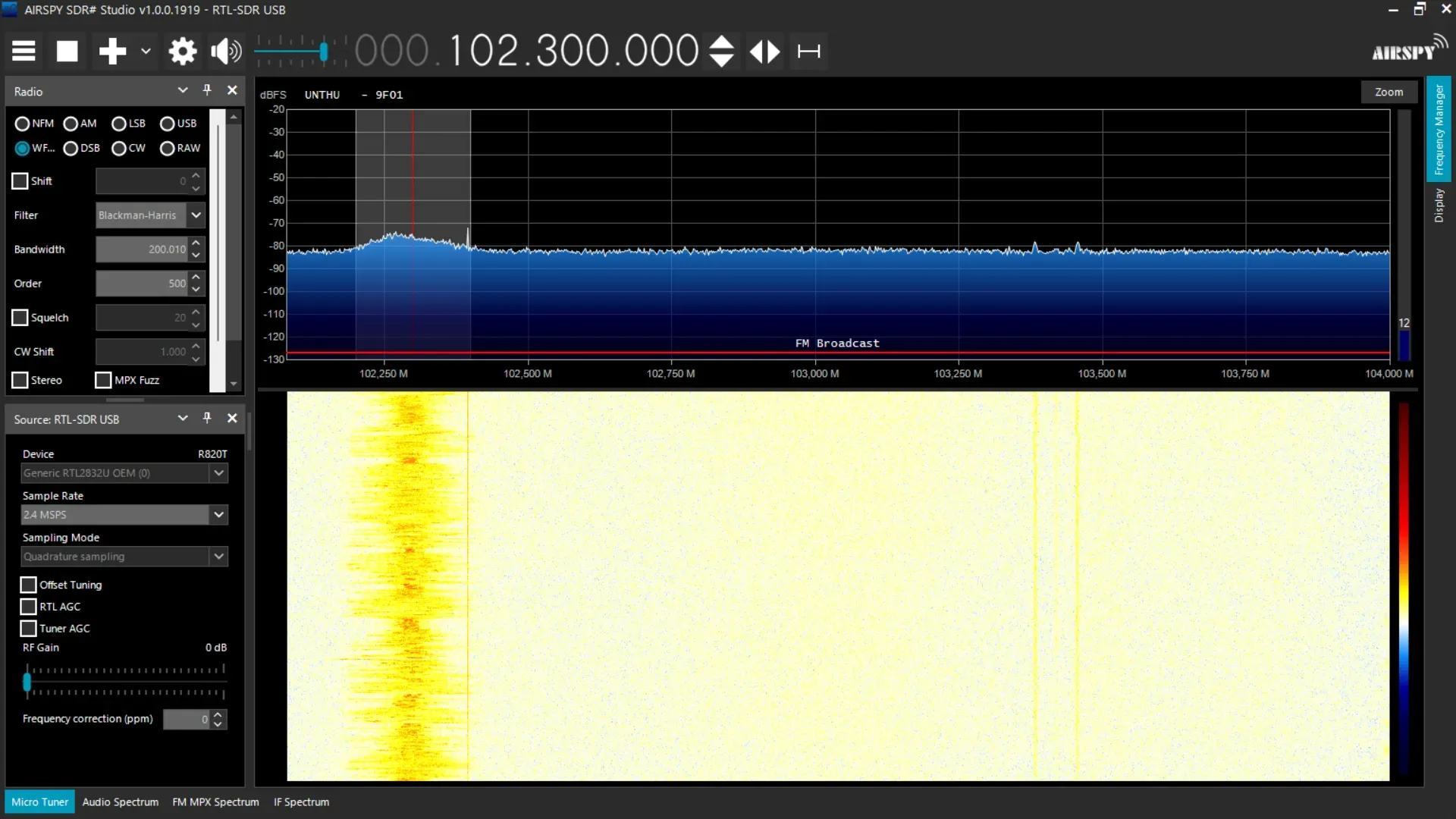Switch to the IF Spectrum tab

[300, 802]
